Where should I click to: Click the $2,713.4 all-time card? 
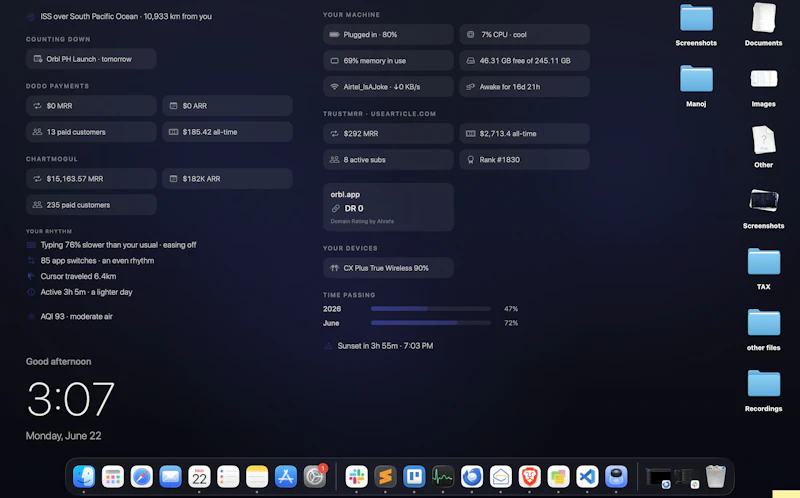click(524, 133)
